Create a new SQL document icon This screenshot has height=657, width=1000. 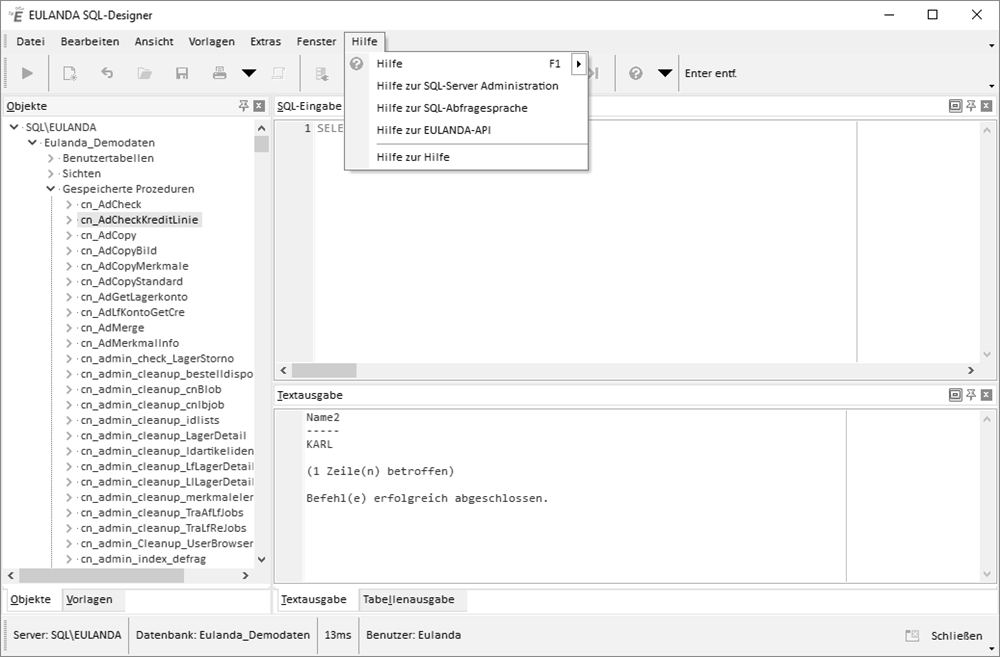(70, 73)
